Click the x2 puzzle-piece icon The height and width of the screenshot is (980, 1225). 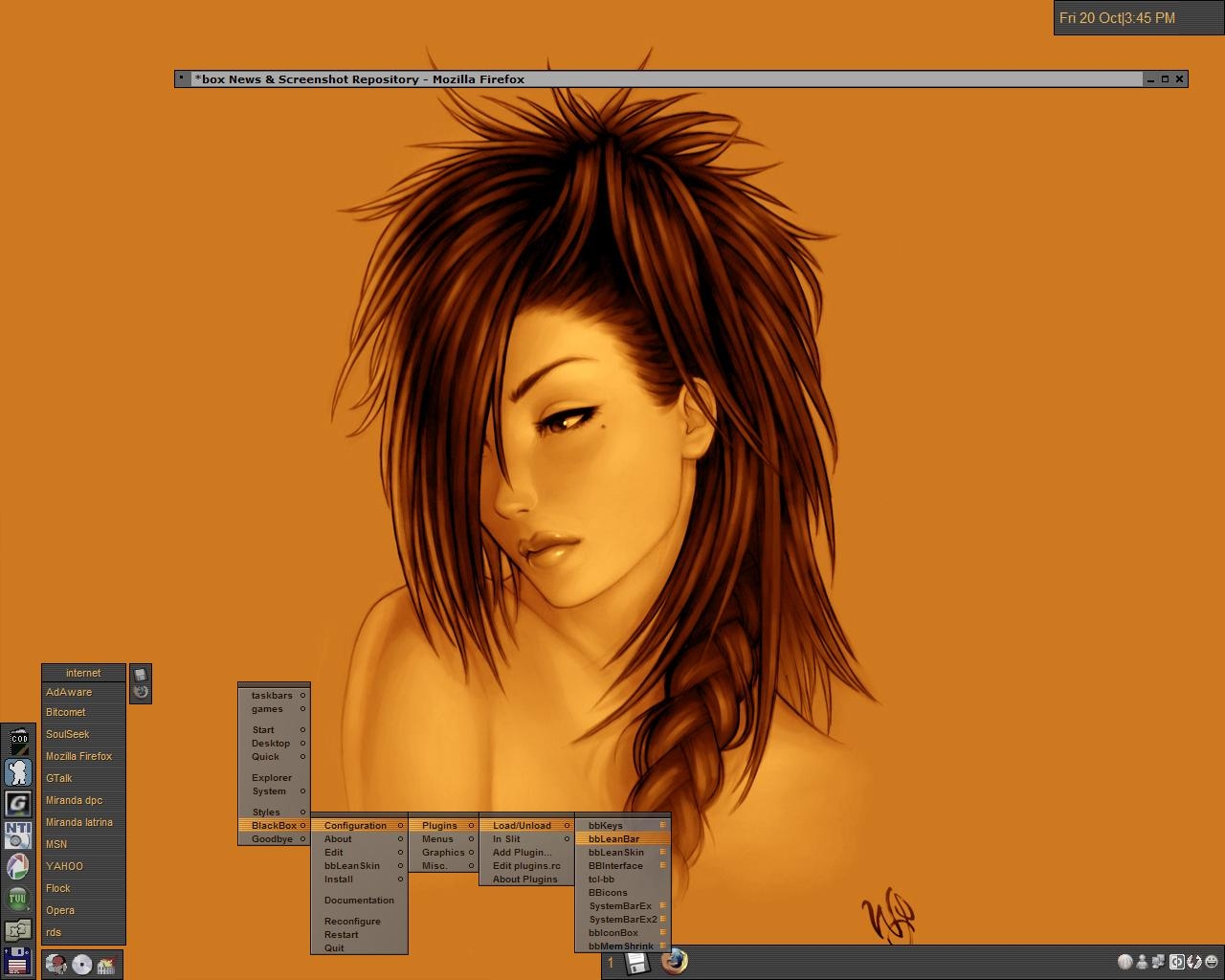(x=18, y=930)
